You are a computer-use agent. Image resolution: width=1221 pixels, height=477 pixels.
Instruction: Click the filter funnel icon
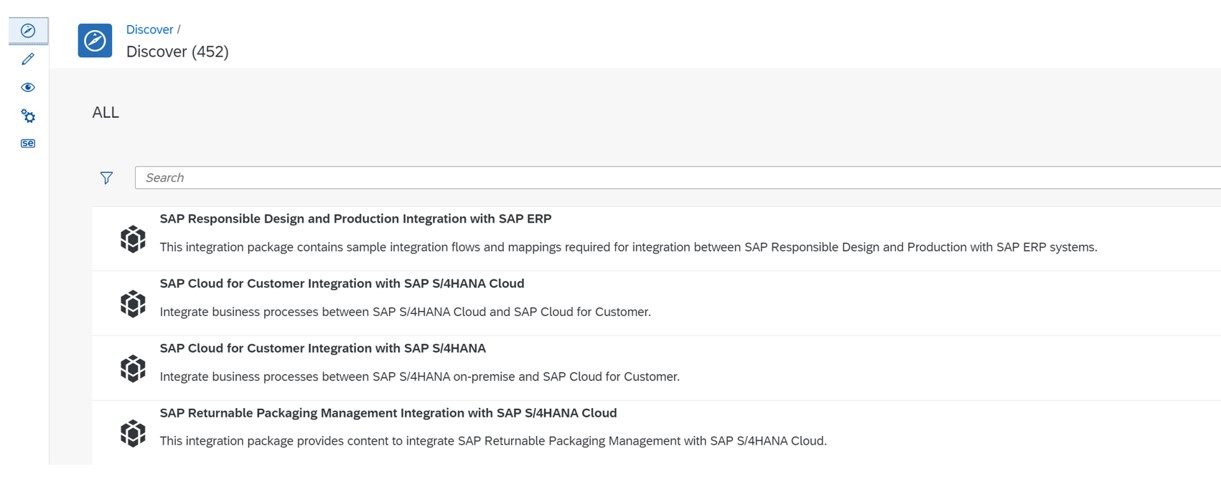pos(106,178)
